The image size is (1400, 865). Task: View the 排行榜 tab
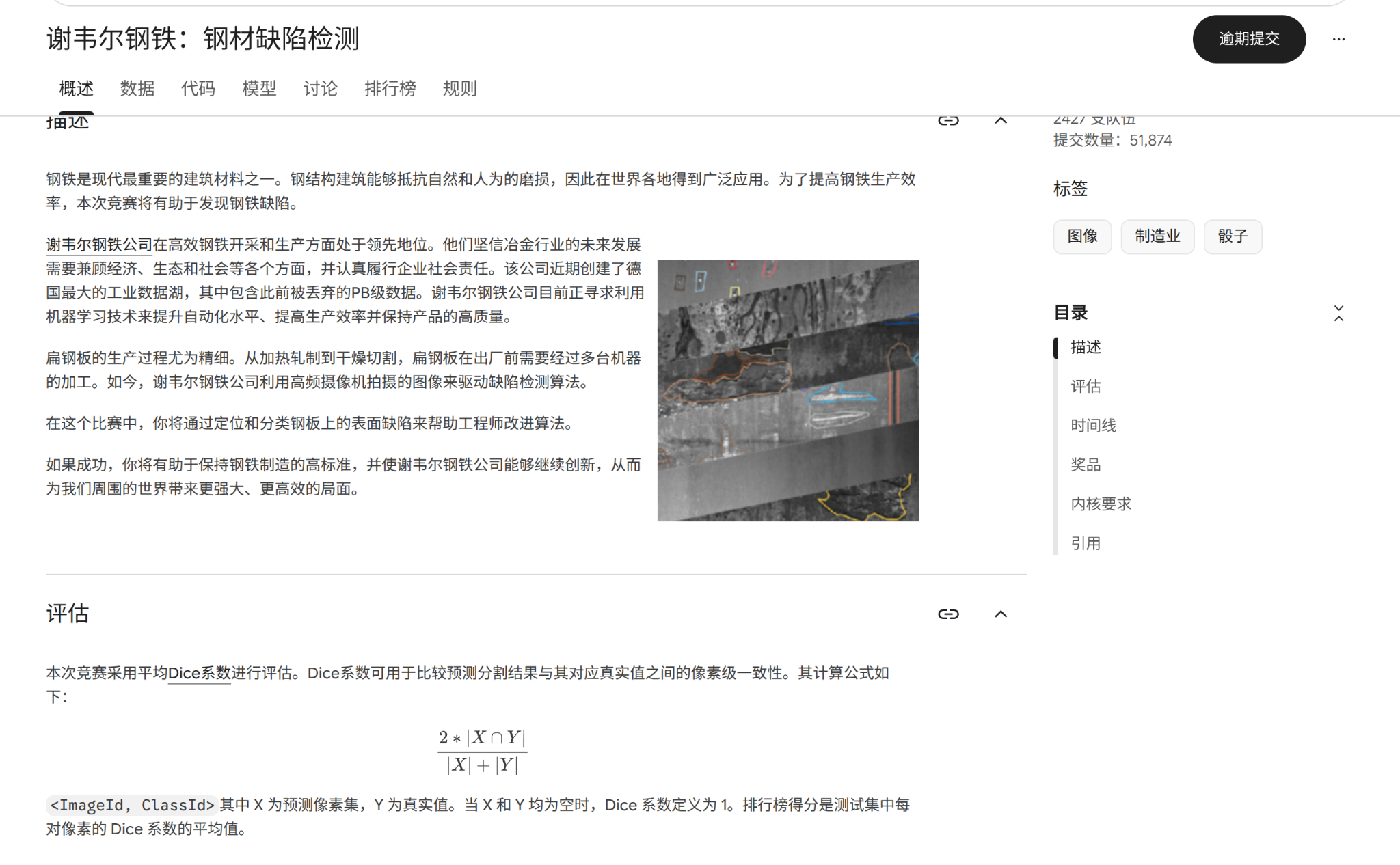tap(390, 89)
